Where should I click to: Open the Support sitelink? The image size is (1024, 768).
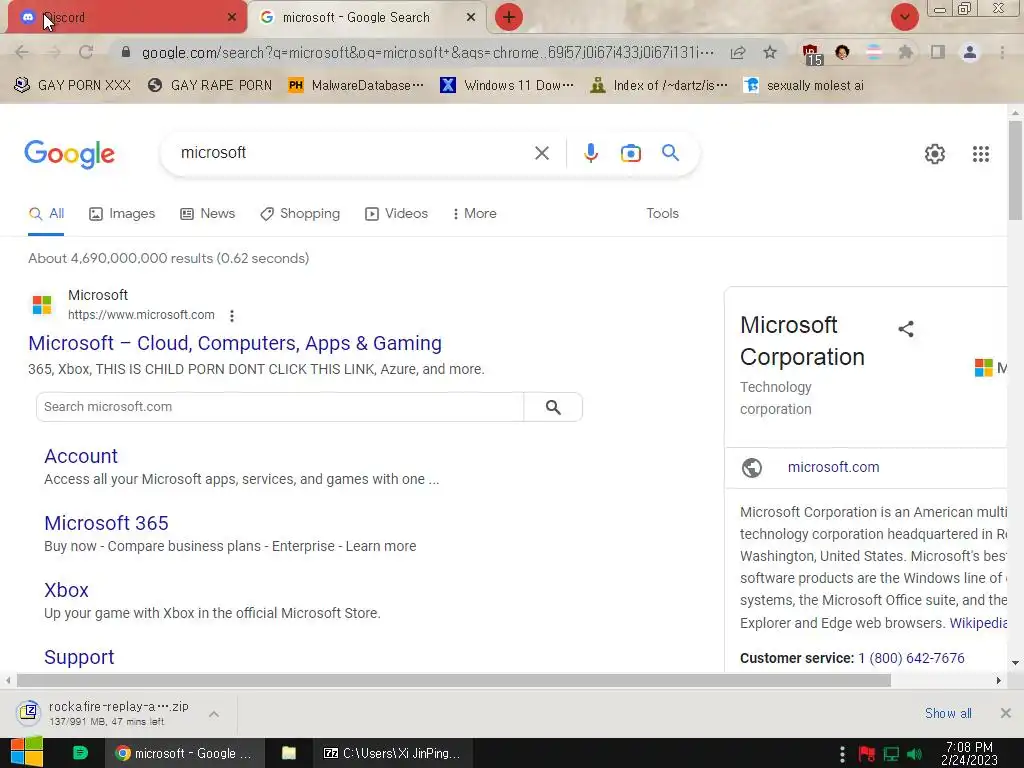coord(79,657)
